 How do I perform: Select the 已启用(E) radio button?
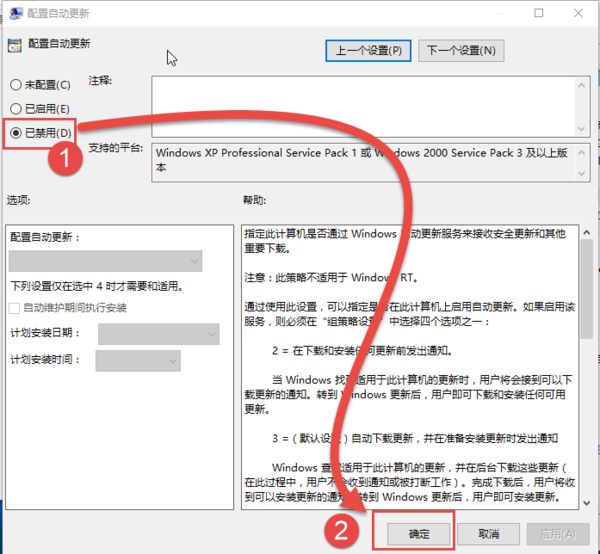[x=16, y=109]
